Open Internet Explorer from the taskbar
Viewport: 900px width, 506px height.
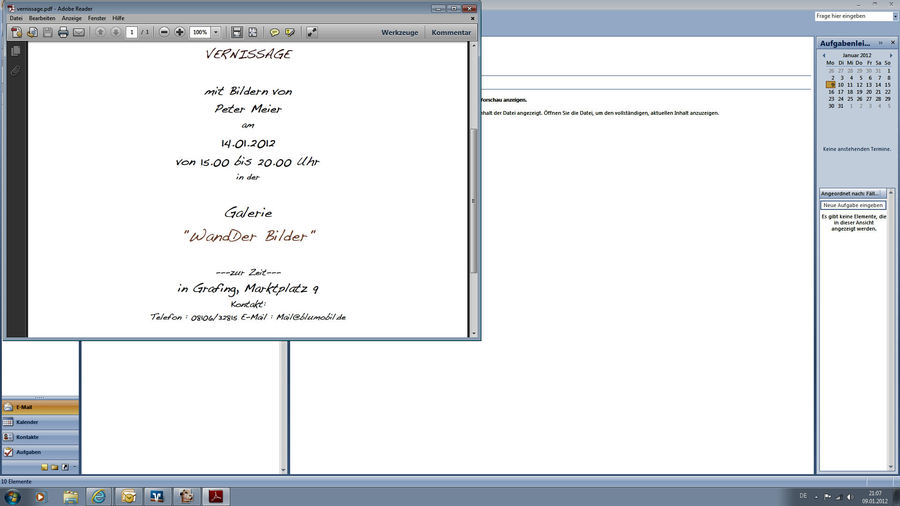tap(99, 496)
